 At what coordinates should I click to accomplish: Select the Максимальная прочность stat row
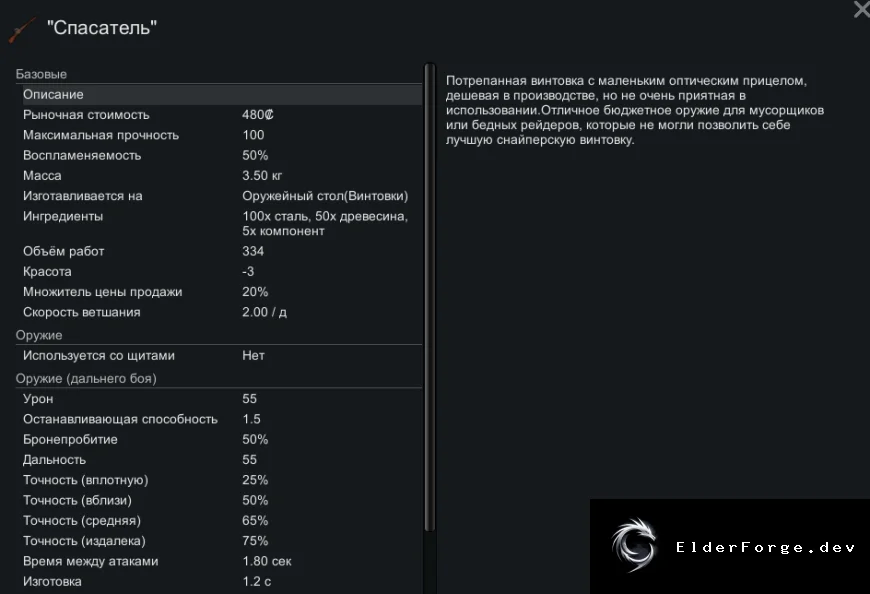[x=219, y=135]
